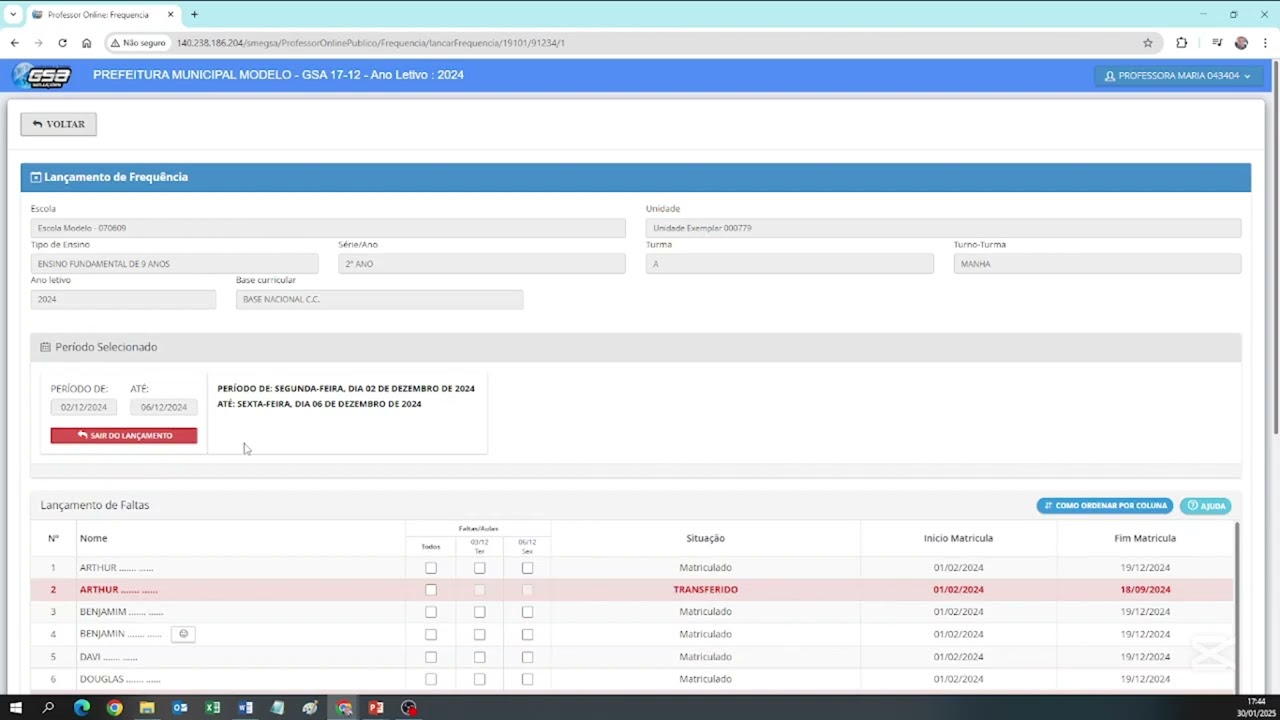
Task: Click Inicio Matricula column header
Action: pos(958,538)
